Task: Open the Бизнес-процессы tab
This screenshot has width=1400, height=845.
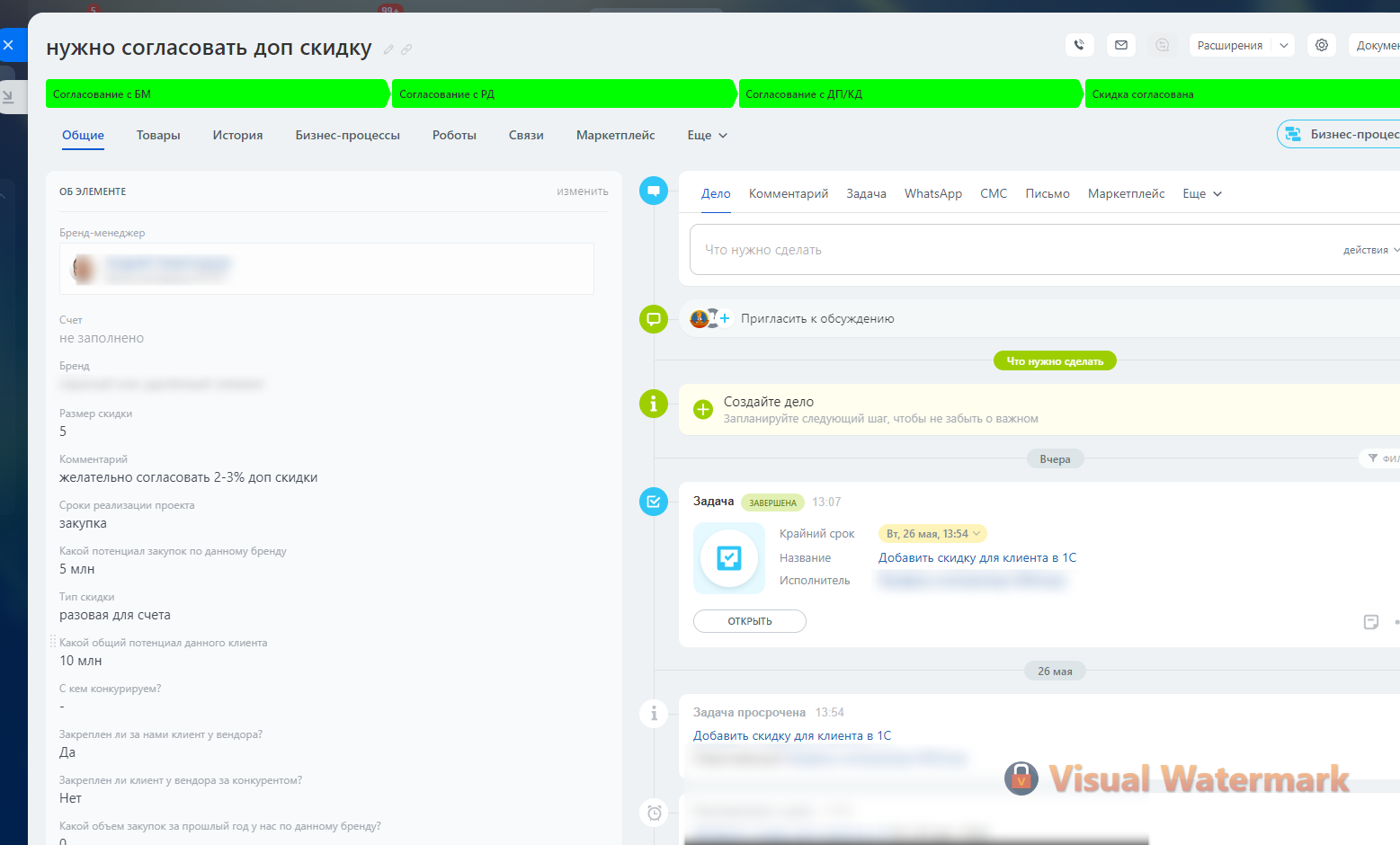Action: 347,135
